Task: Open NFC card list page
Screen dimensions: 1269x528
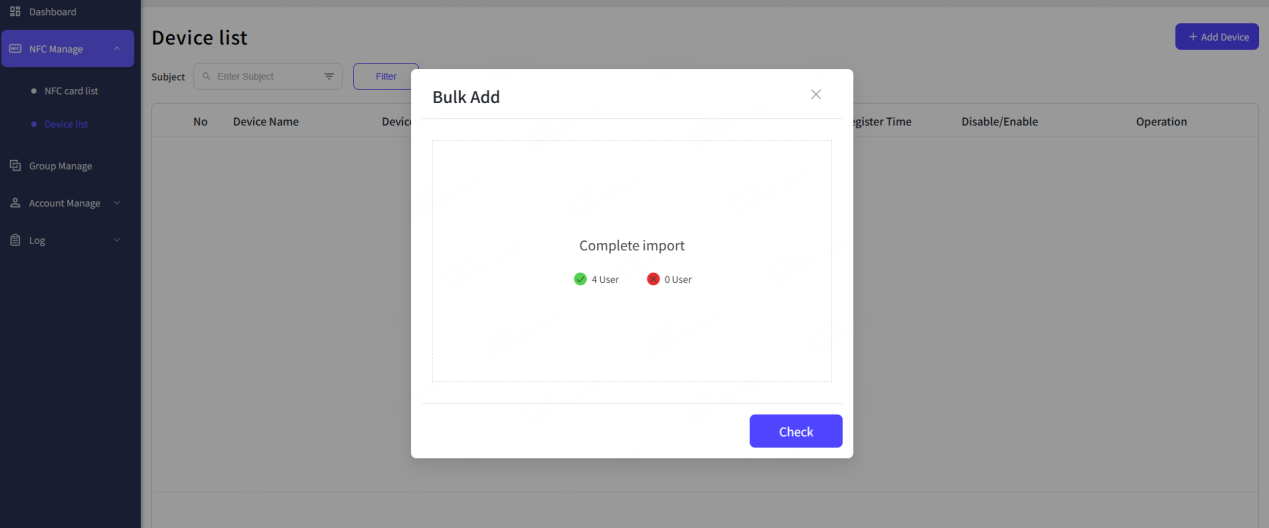Action: pos(71,91)
